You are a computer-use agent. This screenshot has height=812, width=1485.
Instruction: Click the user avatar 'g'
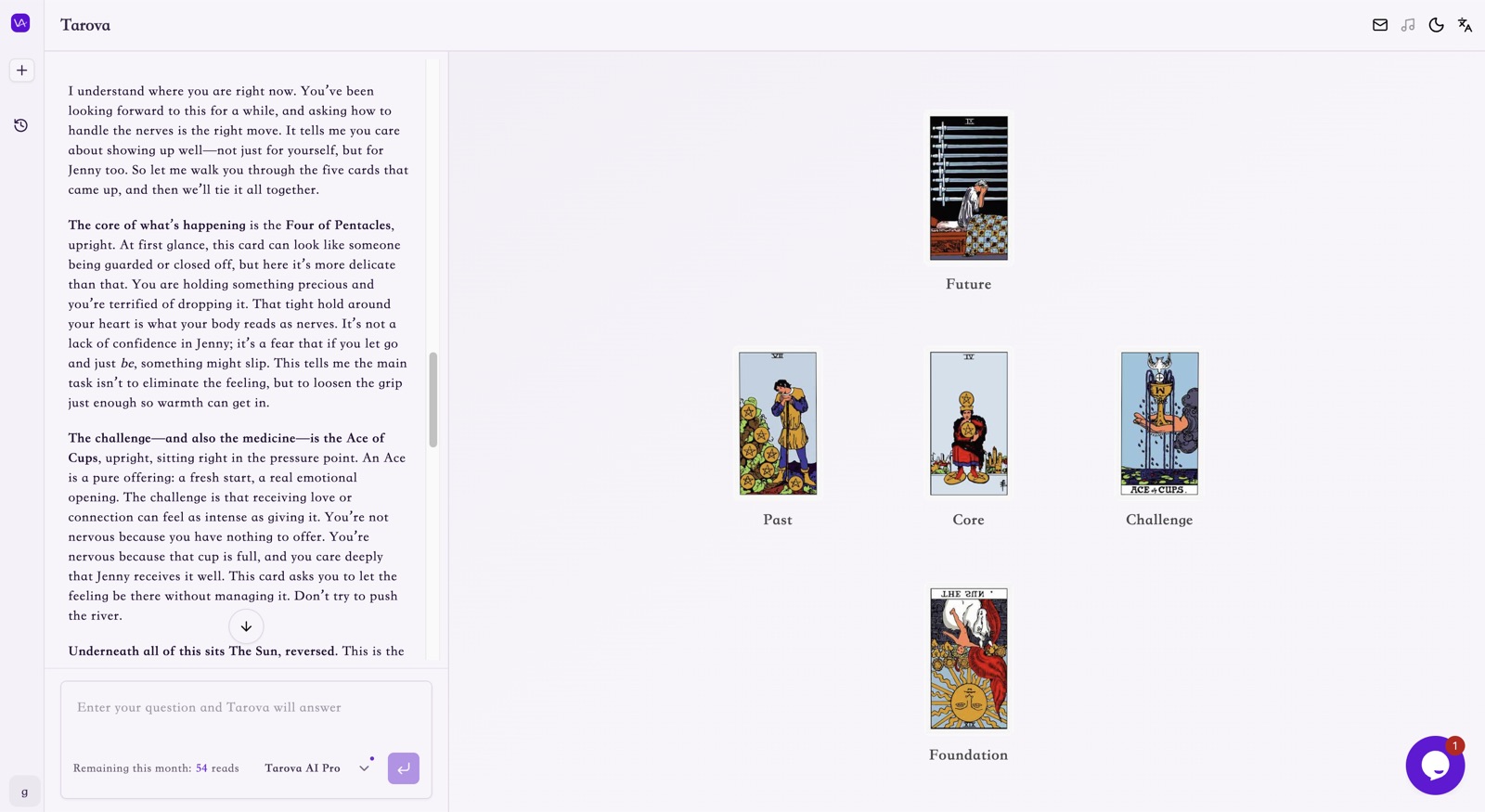click(x=24, y=792)
